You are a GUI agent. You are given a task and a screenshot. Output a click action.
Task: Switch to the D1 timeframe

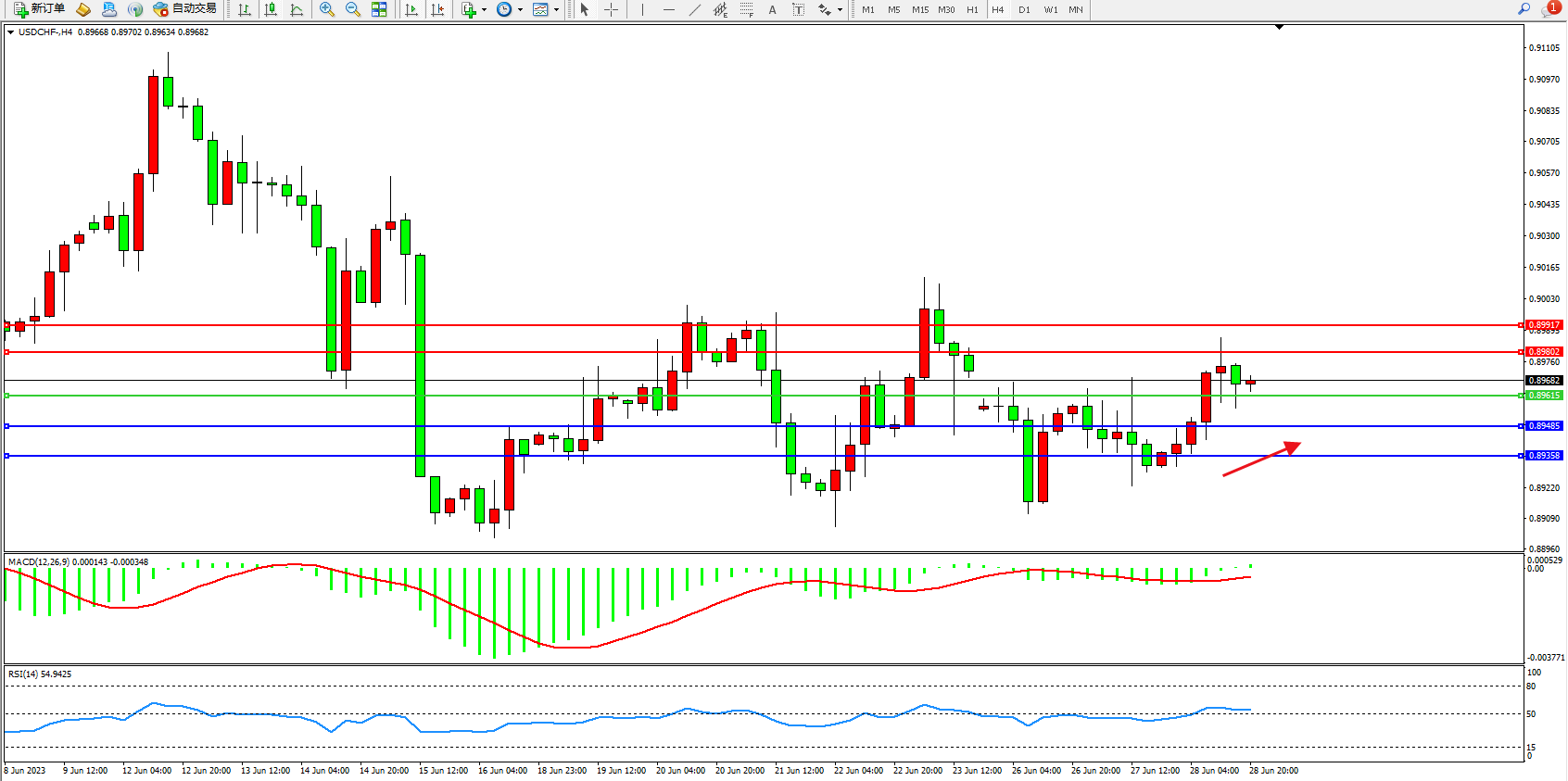pos(1024,9)
